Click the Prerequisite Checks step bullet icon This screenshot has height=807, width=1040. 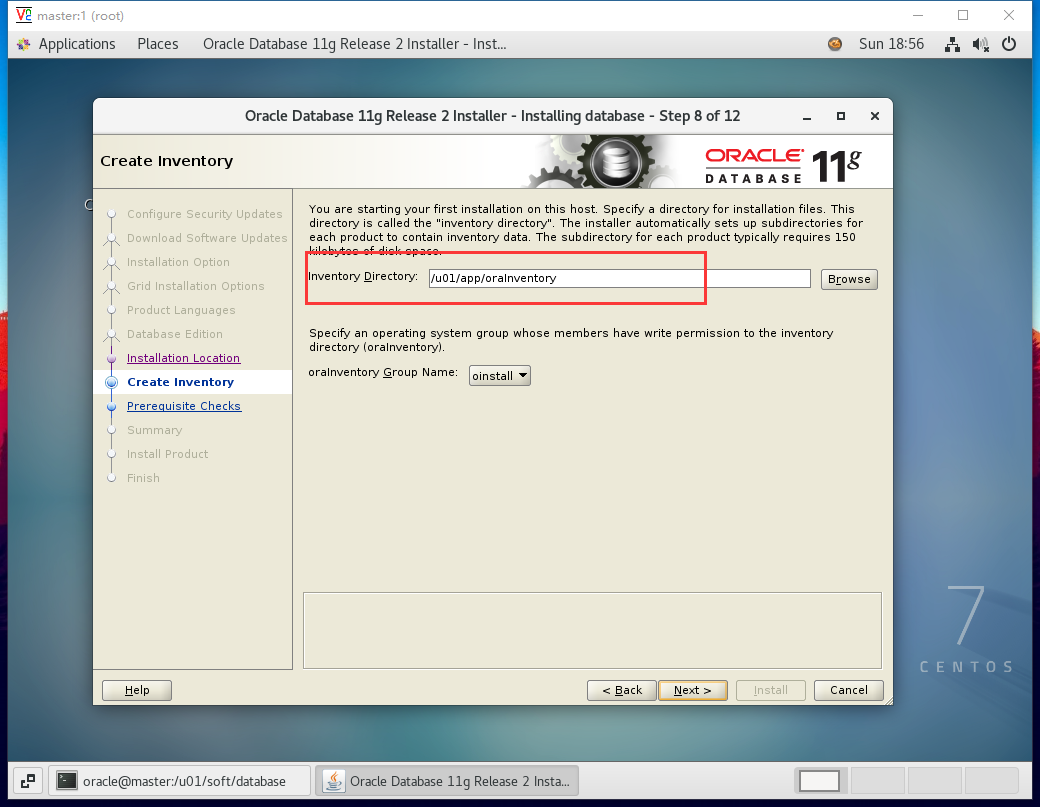click(x=111, y=406)
